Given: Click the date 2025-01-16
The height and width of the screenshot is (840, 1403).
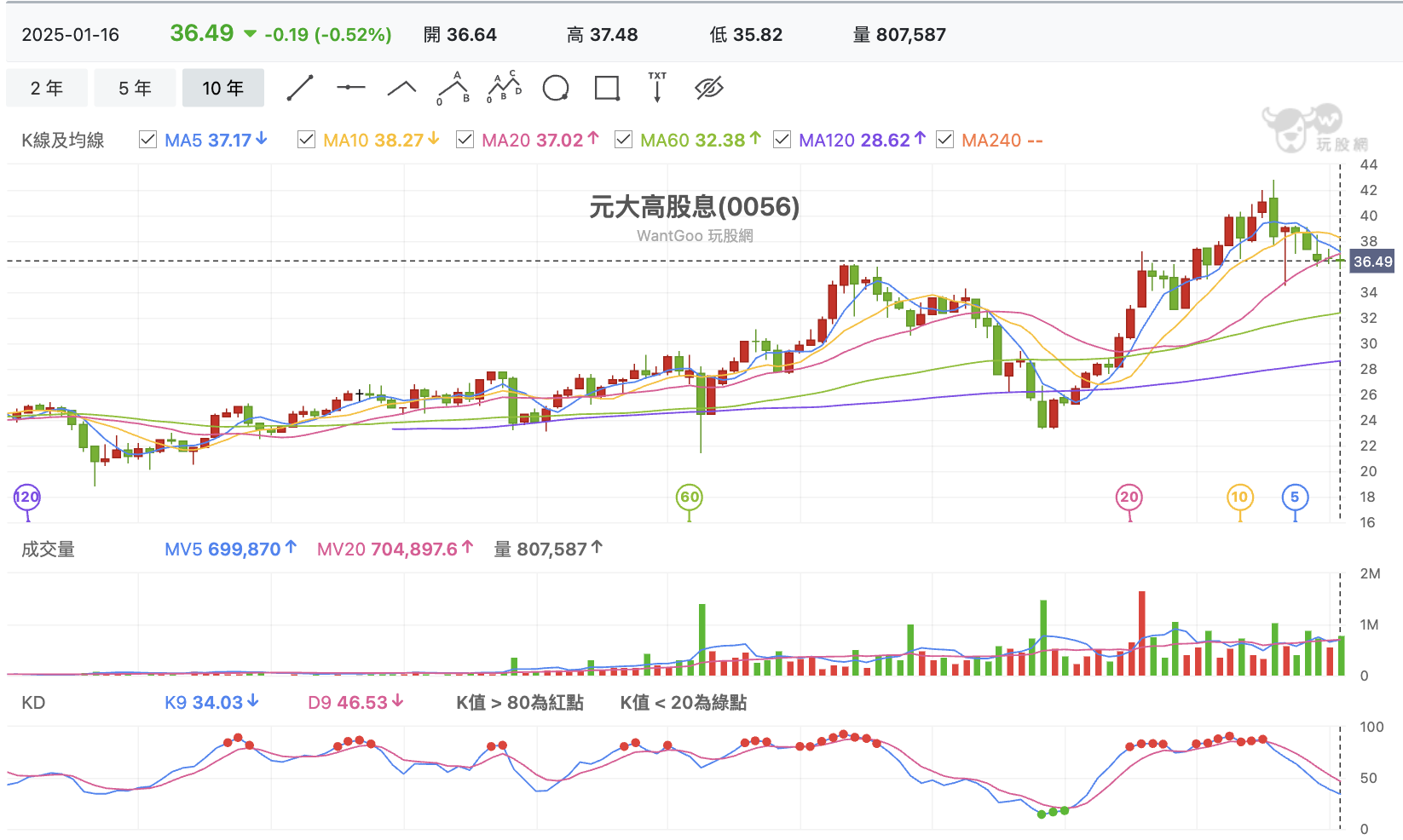Looking at the screenshot, I should click(x=71, y=35).
